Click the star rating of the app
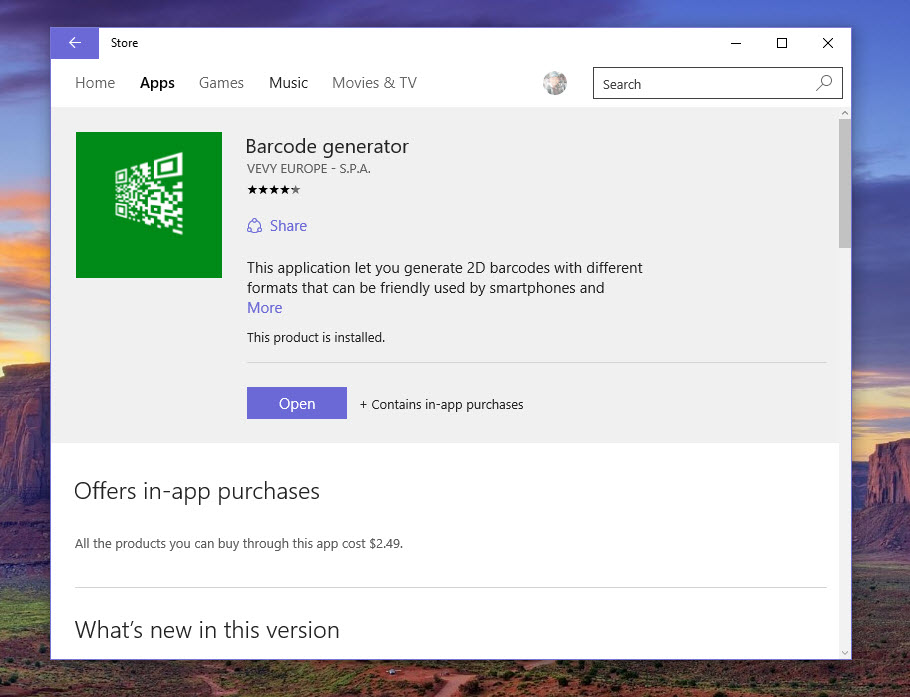The image size is (910, 697). [274, 190]
